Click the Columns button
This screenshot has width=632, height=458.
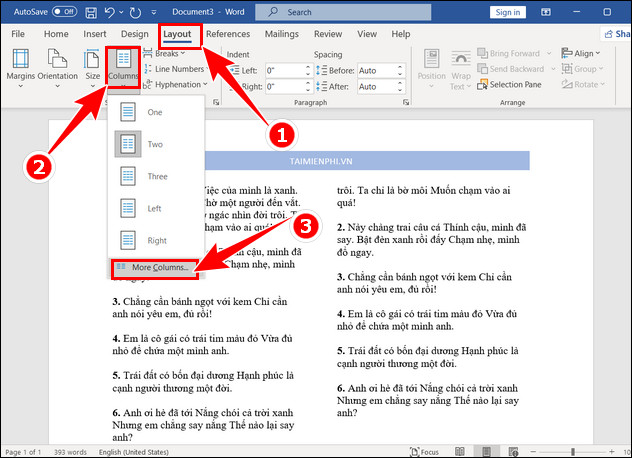click(x=123, y=67)
